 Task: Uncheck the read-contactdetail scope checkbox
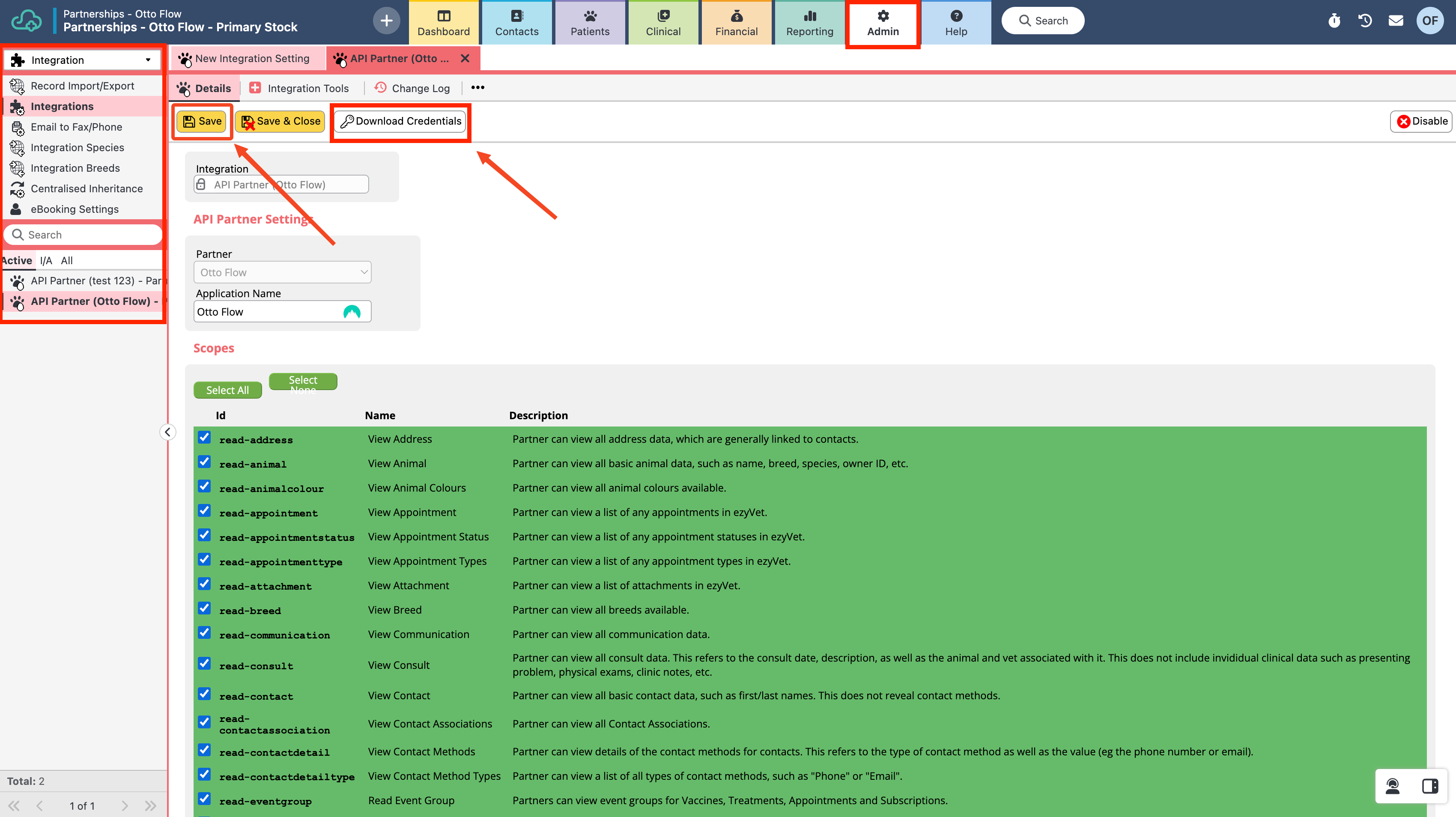pos(204,750)
